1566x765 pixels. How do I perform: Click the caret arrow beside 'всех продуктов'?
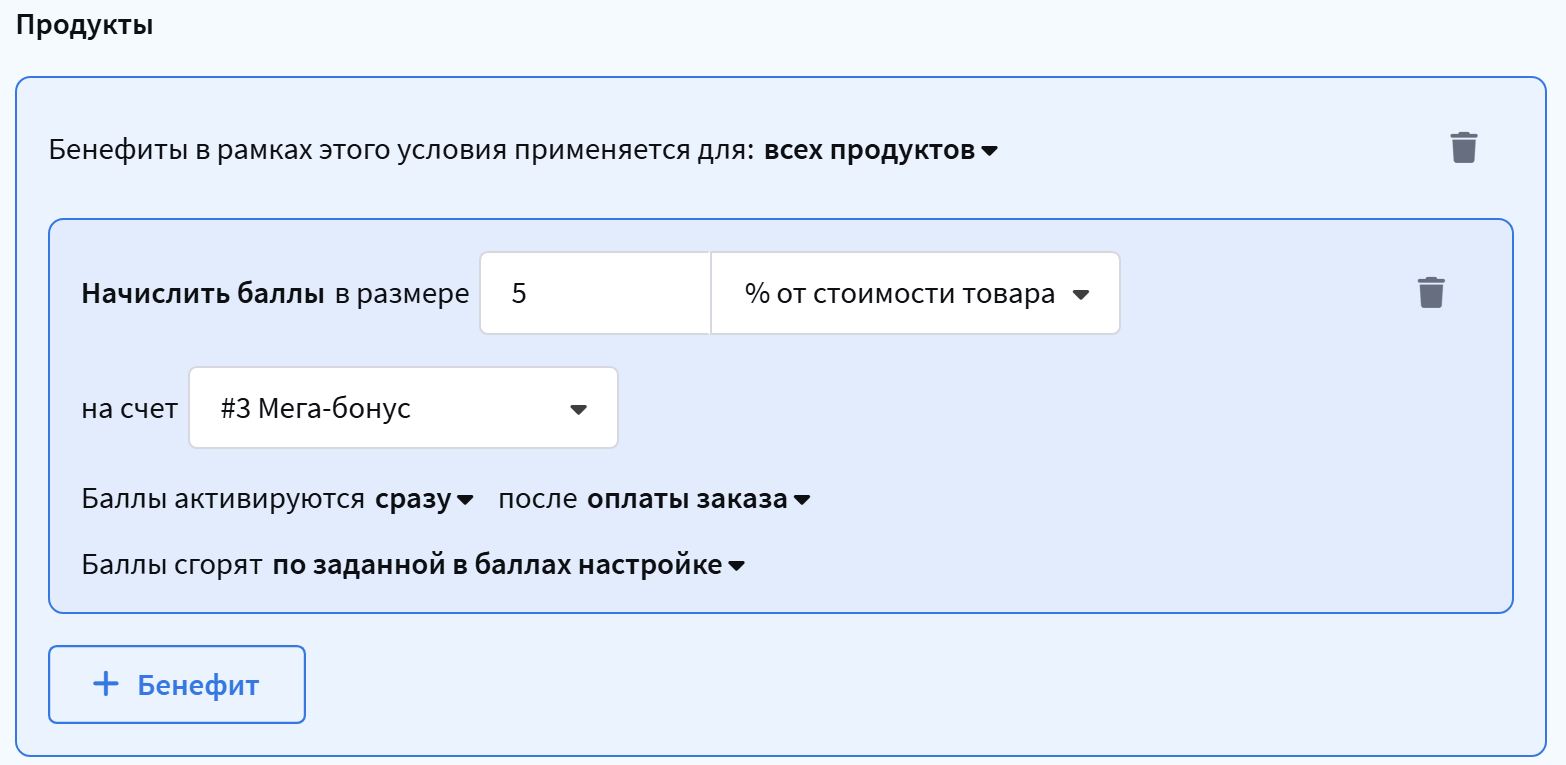click(x=990, y=152)
